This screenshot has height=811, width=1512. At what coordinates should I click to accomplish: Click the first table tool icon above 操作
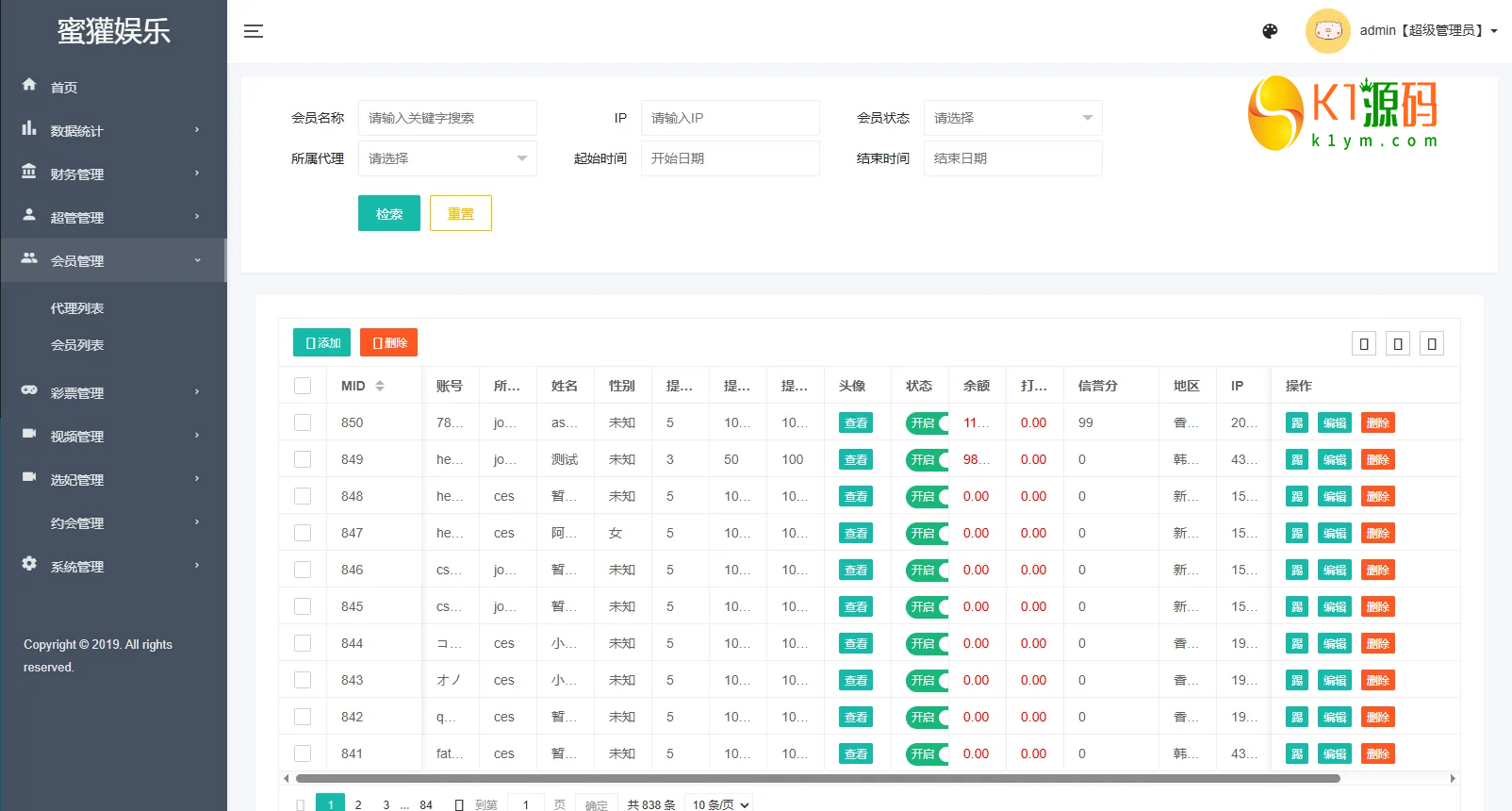1364,344
